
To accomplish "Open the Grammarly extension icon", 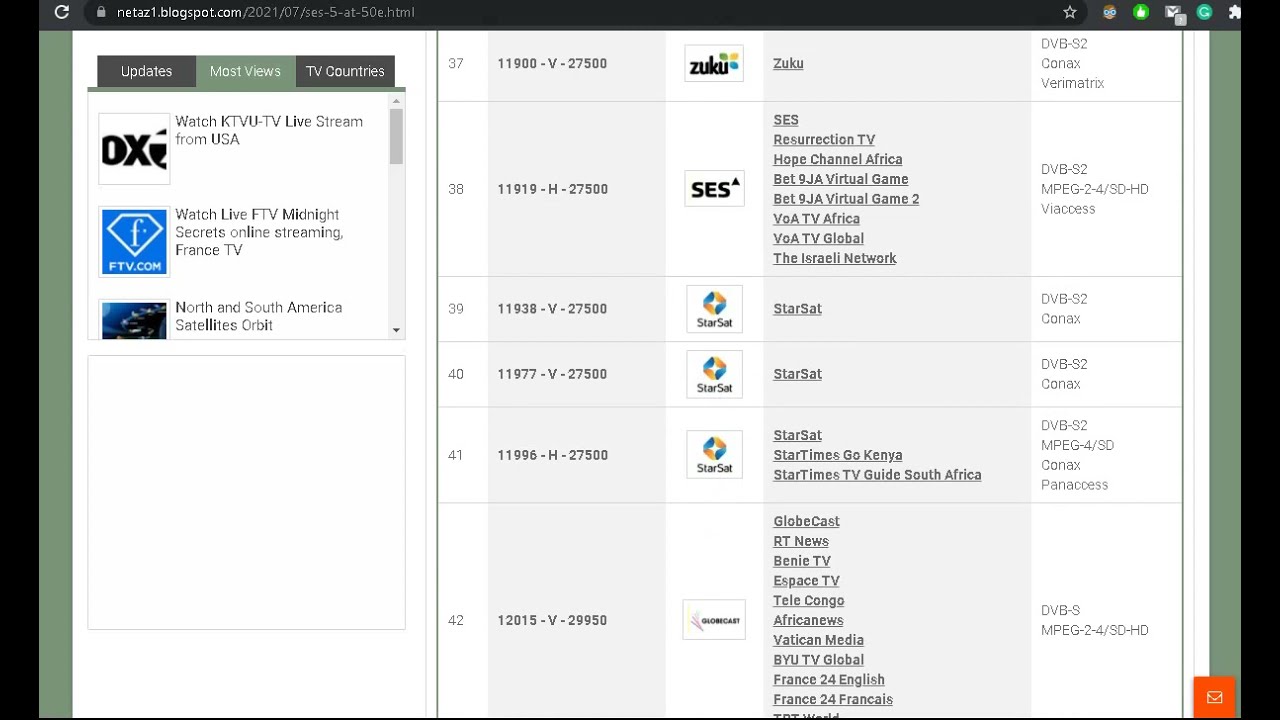I will pos(1205,12).
